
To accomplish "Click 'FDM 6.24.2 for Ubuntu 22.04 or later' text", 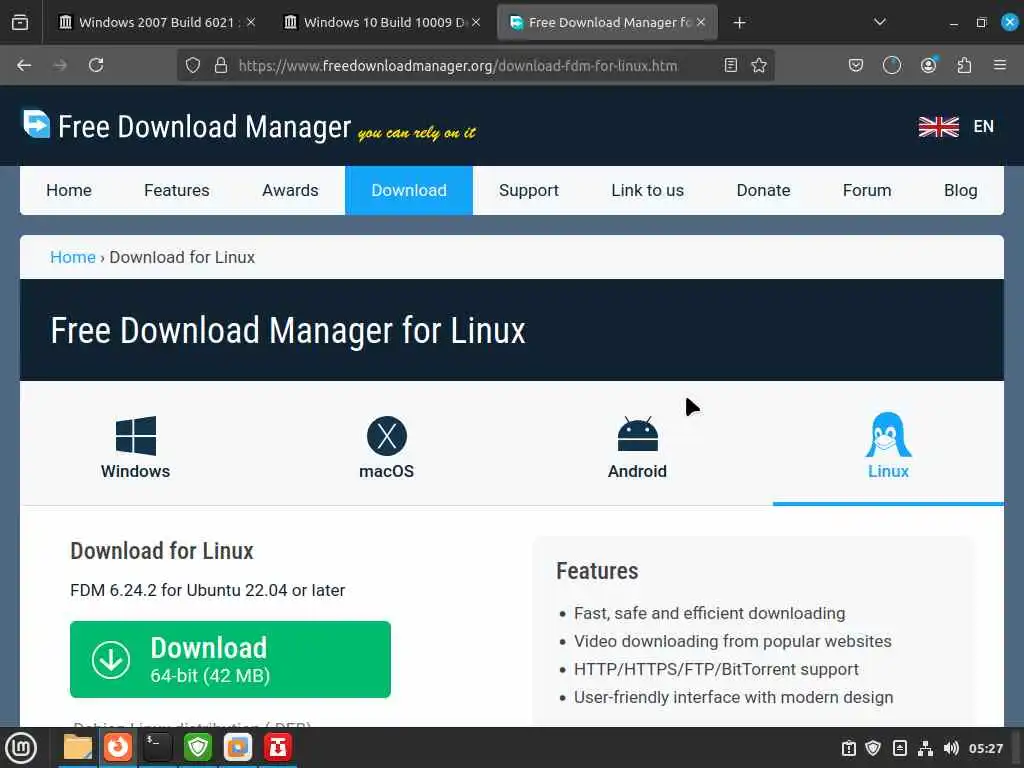I will (208, 590).
